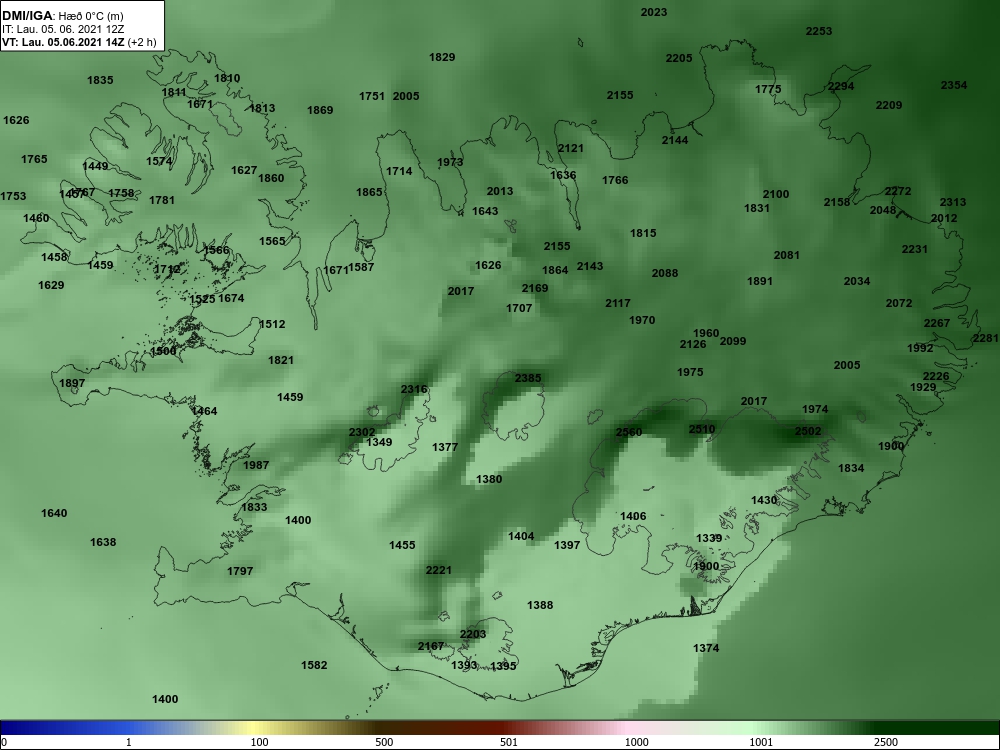The width and height of the screenshot is (1000, 750).
Task: Click map value 1775
Action: [768, 89]
